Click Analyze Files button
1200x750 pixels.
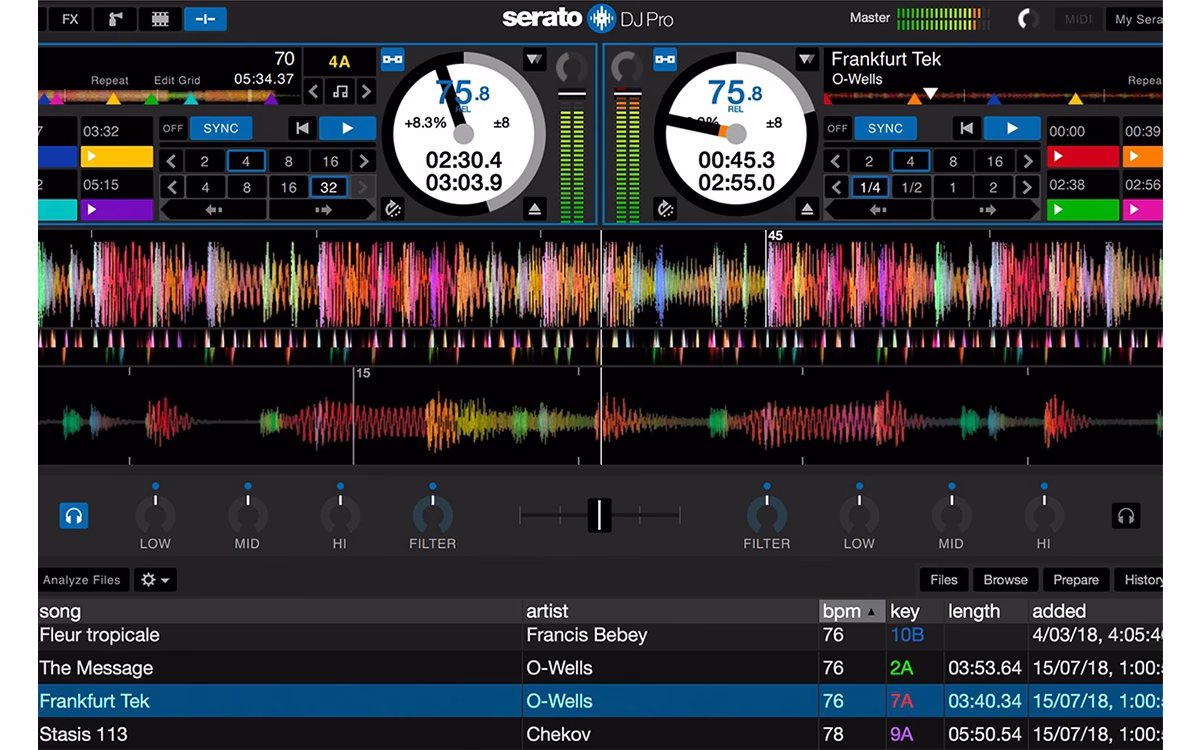83,580
